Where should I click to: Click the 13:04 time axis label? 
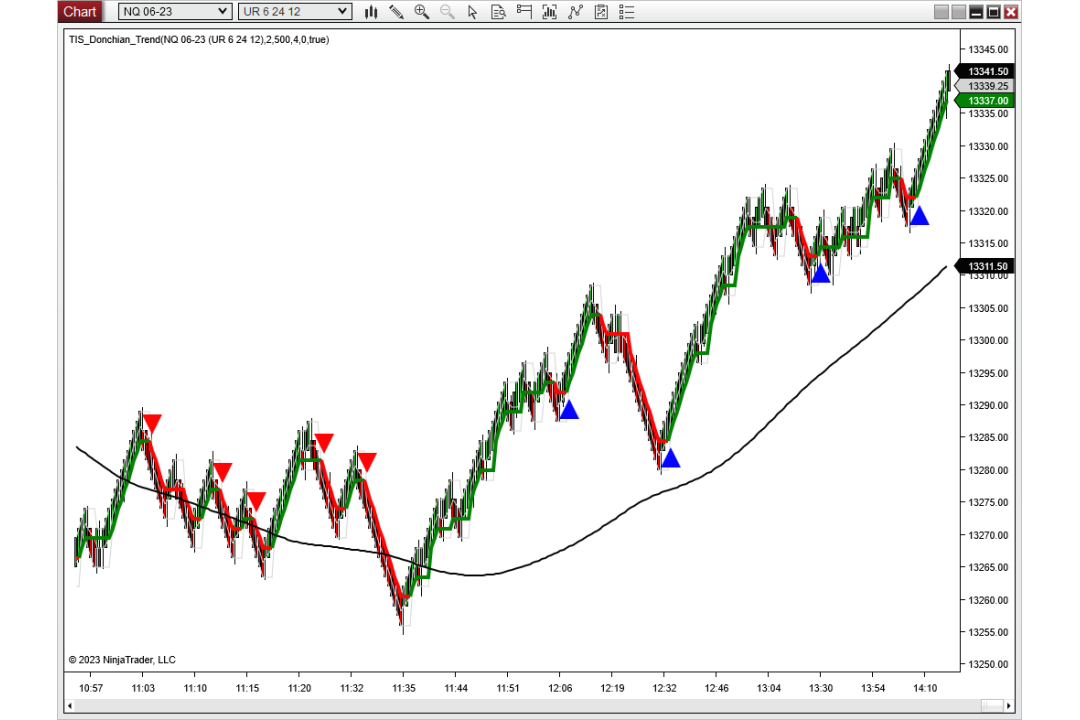769,688
